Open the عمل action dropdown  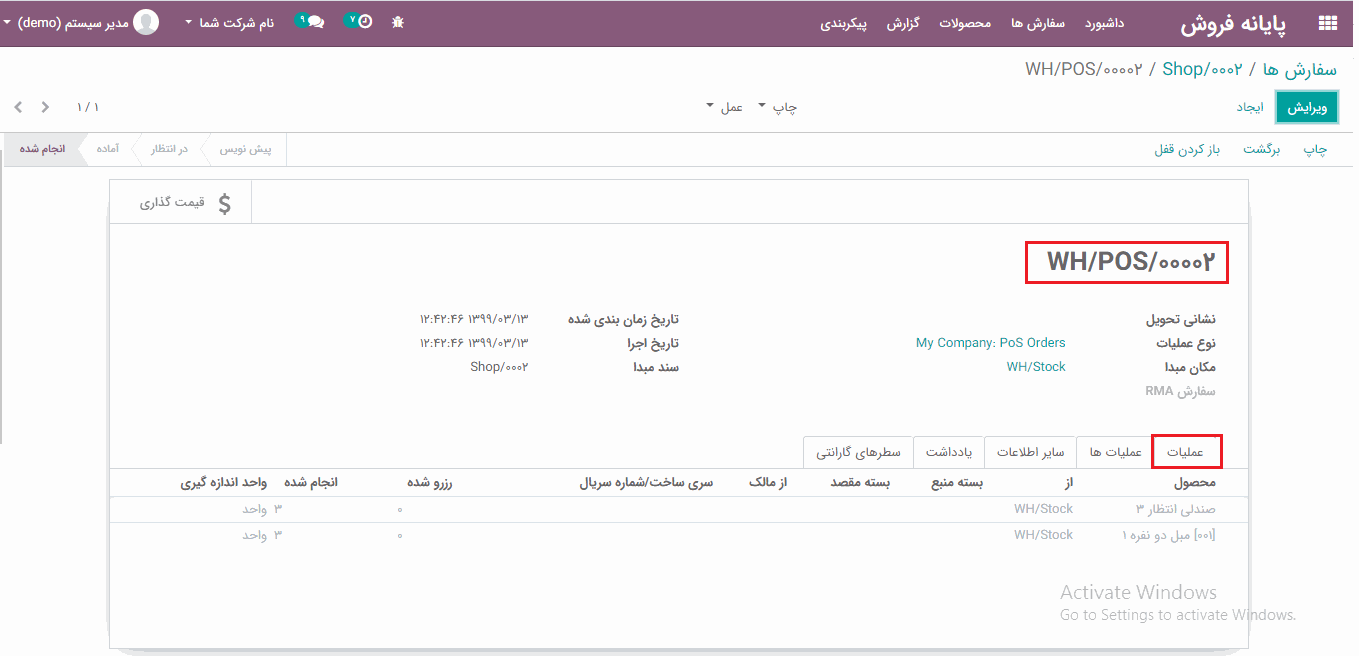(724, 107)
